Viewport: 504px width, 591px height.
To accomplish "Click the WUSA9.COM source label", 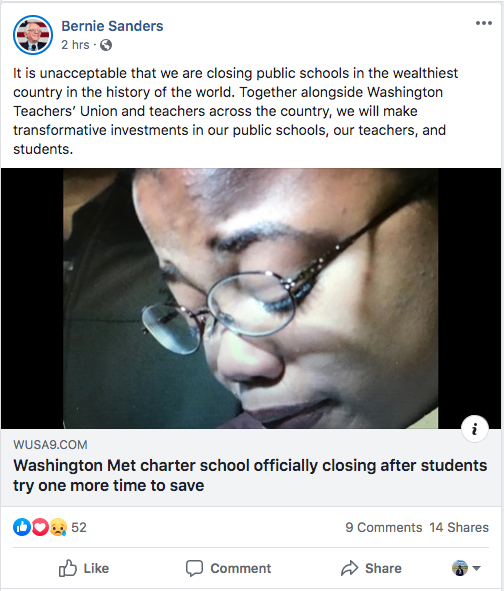I will click(50, 445).
